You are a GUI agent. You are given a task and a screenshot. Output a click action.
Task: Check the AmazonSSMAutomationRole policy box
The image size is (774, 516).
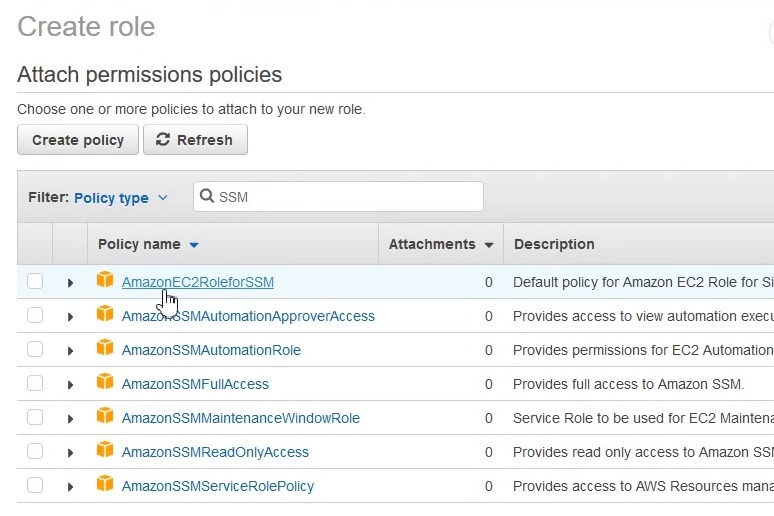(35, 349)
